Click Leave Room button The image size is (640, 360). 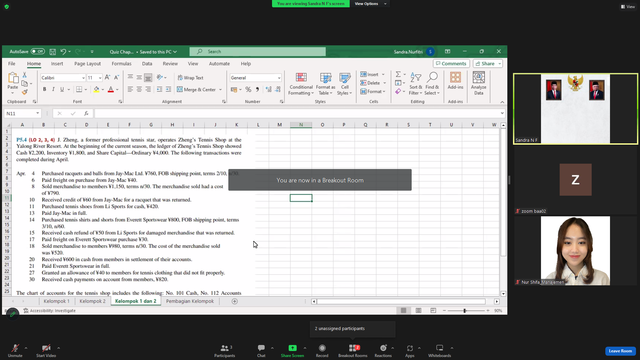coord(620,351)
